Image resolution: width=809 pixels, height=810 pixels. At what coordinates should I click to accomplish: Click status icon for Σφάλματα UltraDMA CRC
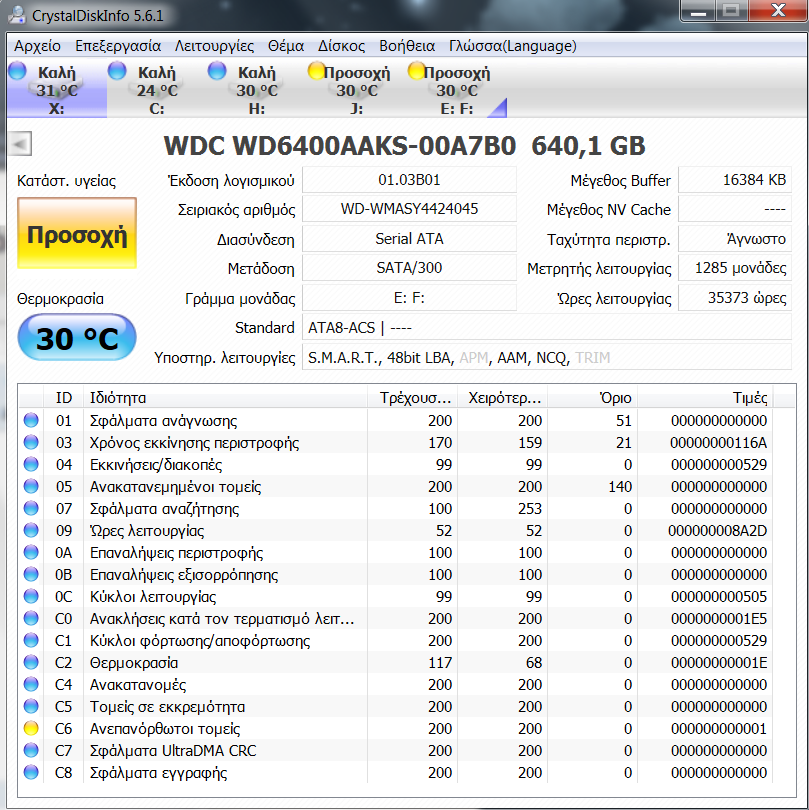31,751
